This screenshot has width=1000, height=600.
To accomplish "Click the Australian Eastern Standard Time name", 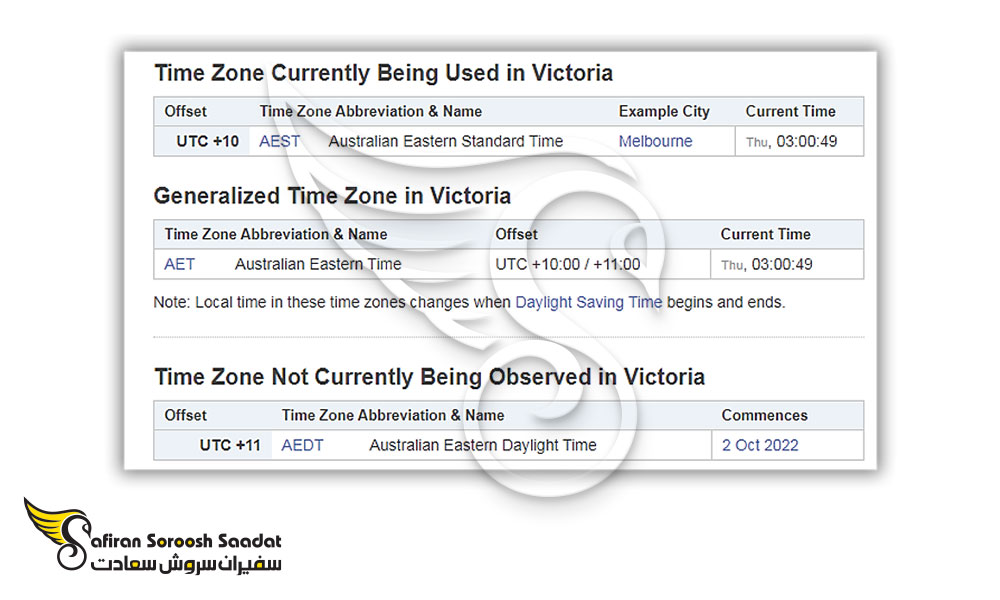I will 445,142.
